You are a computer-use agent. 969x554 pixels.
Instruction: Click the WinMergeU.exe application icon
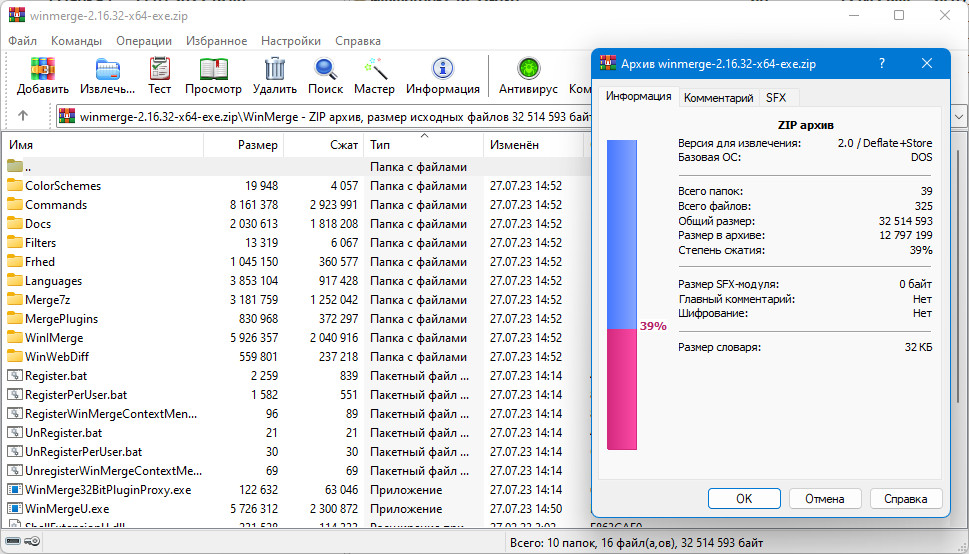(x=15, y=509)
